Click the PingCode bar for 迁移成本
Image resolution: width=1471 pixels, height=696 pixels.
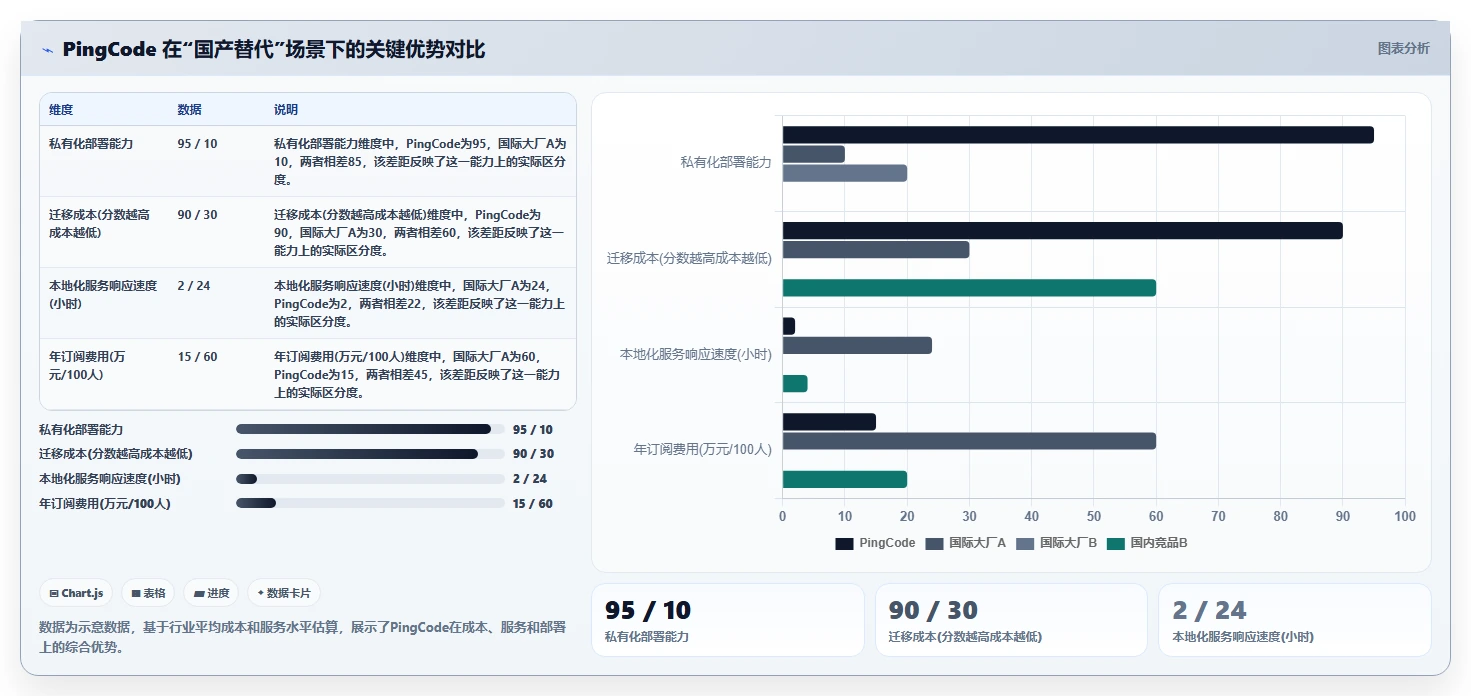click(1063, 231)
